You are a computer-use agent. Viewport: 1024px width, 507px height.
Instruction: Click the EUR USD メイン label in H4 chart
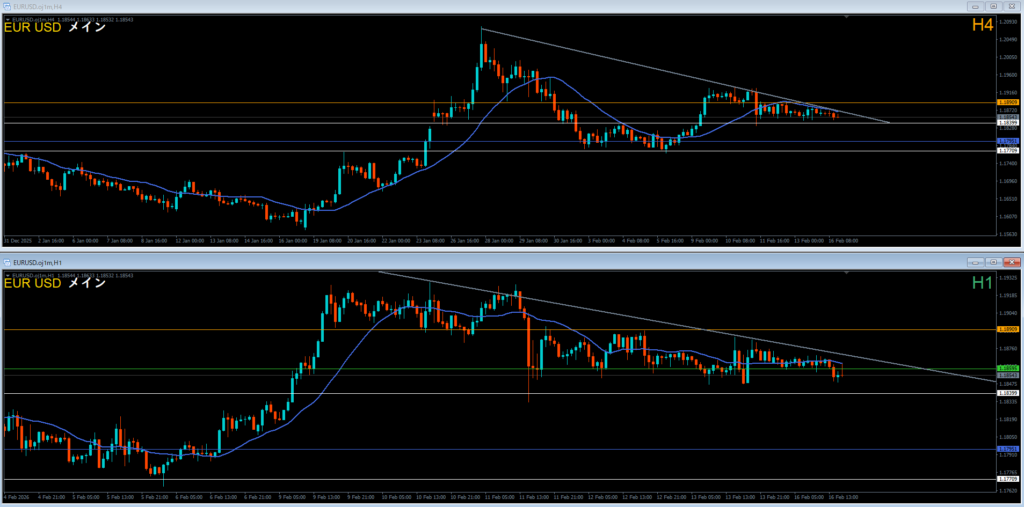54,28
